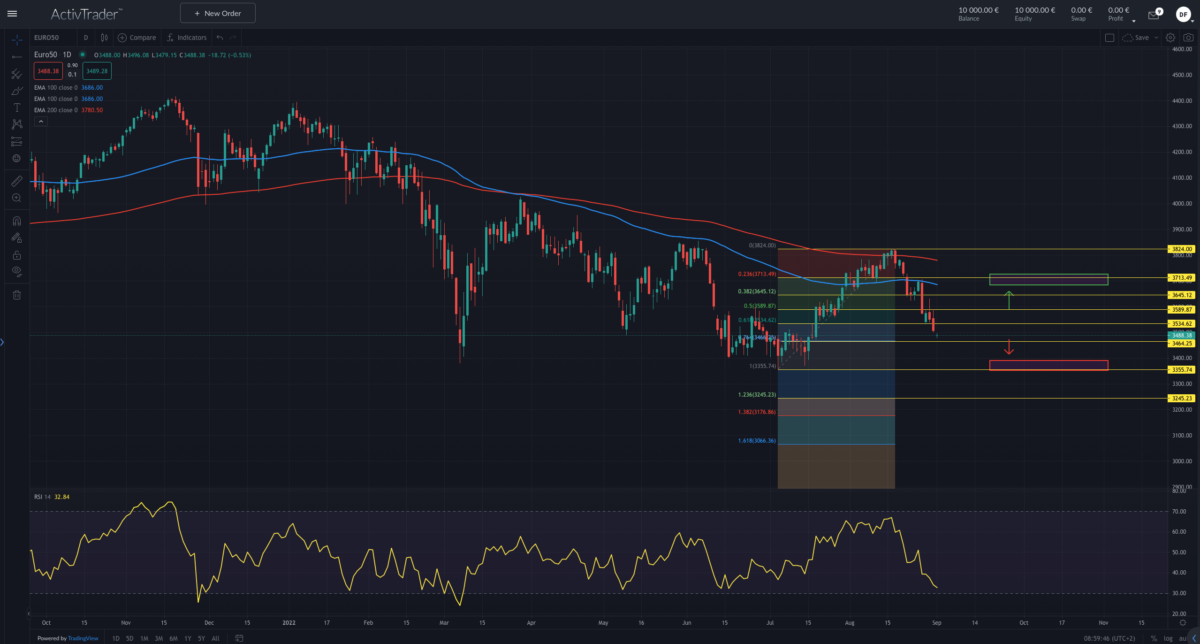Hide all drawings with eye icon
Viewport: 1200px width, 644px height.
tap(16, 271)
